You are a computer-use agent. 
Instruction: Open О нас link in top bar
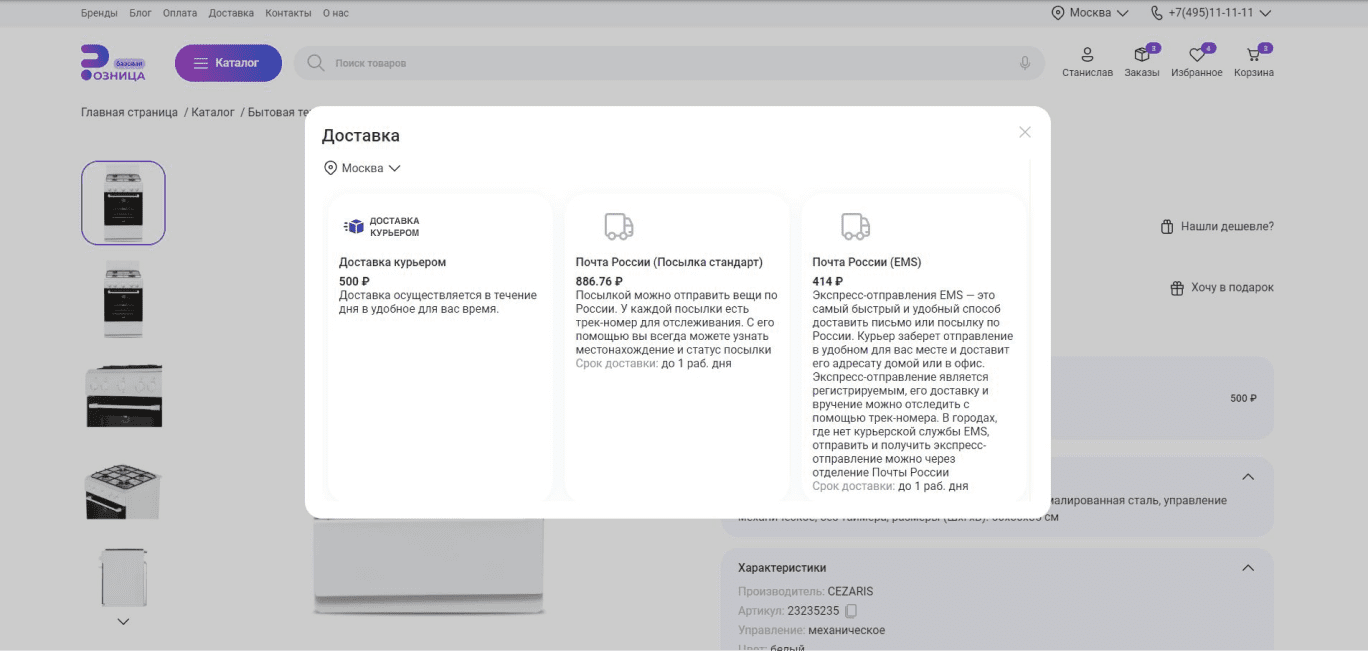click(336, 13)
